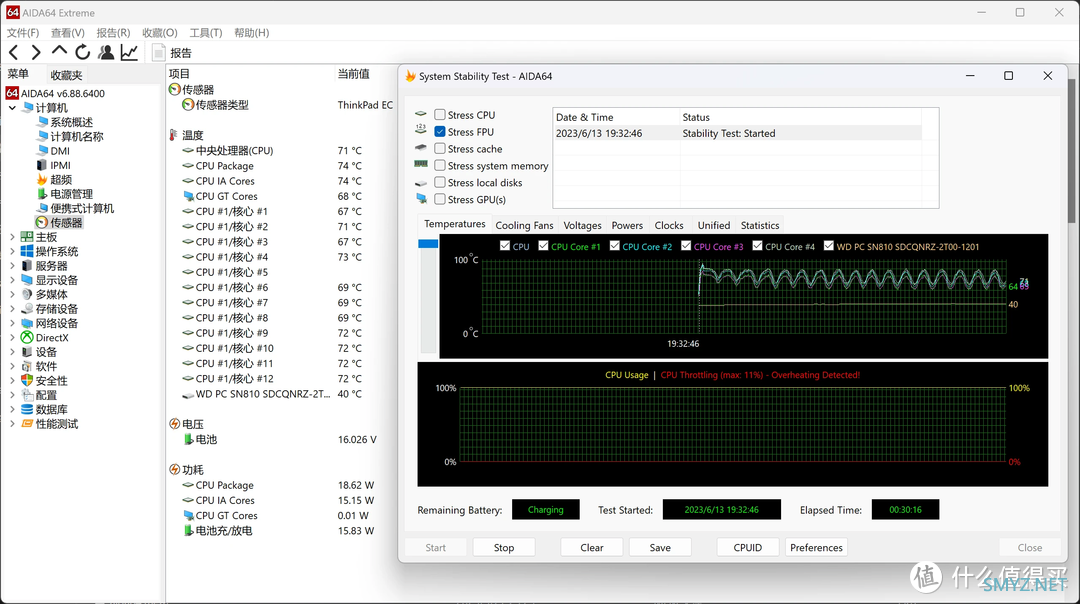This screenshot has height=604, width=1080.
Task: Open 电源管理 in the tree
Action: click(71, 194)
